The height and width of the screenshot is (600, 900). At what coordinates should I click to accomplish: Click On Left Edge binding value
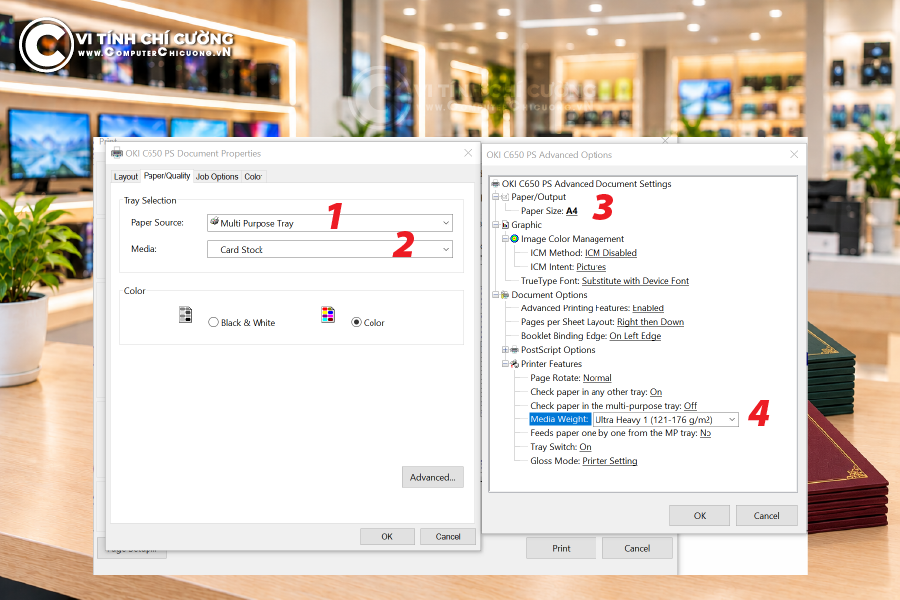(635, 336)
